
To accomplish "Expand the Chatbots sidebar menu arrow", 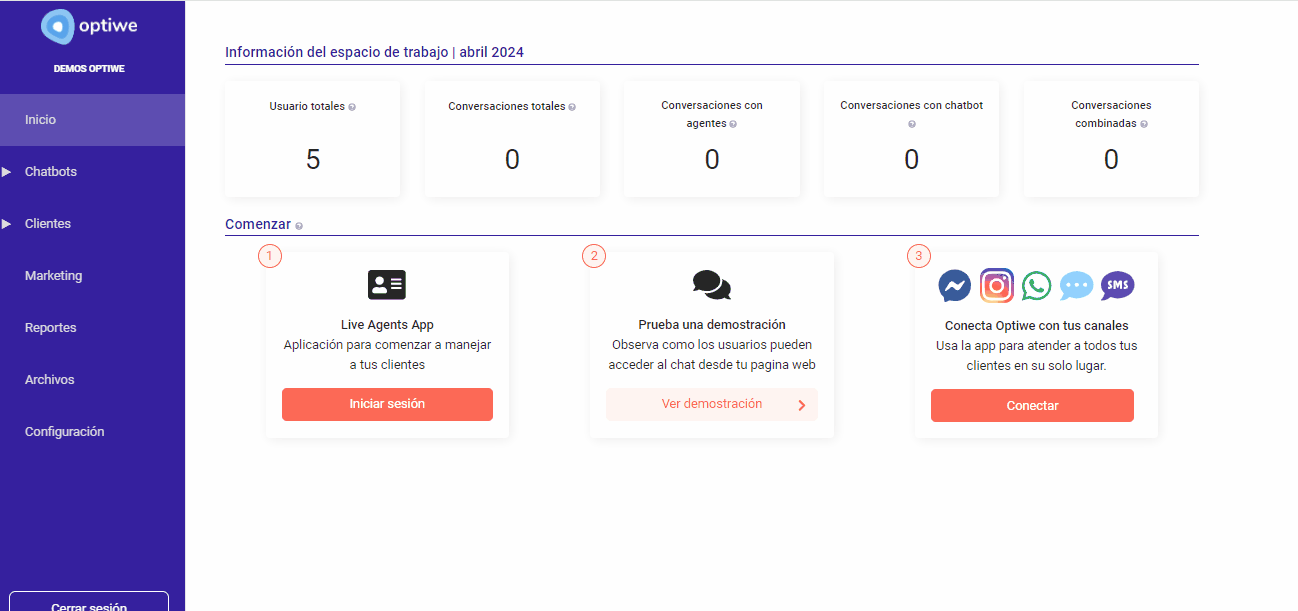I will 7,172.
